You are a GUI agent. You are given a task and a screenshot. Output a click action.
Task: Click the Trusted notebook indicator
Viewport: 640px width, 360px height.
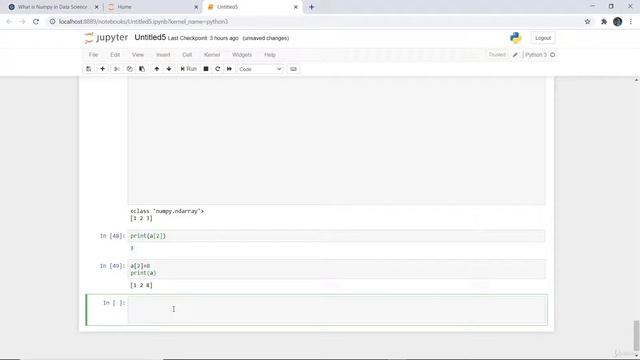click(x=497, y=55)
